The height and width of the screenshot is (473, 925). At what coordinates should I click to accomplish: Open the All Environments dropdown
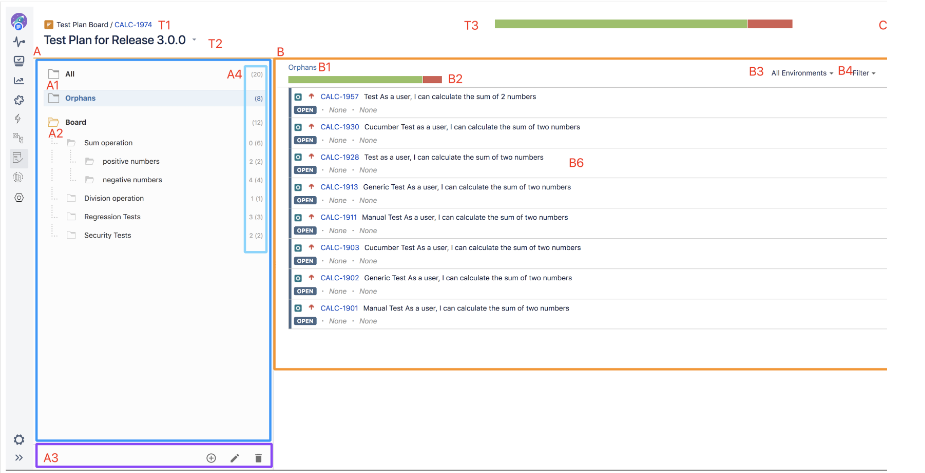802,73
